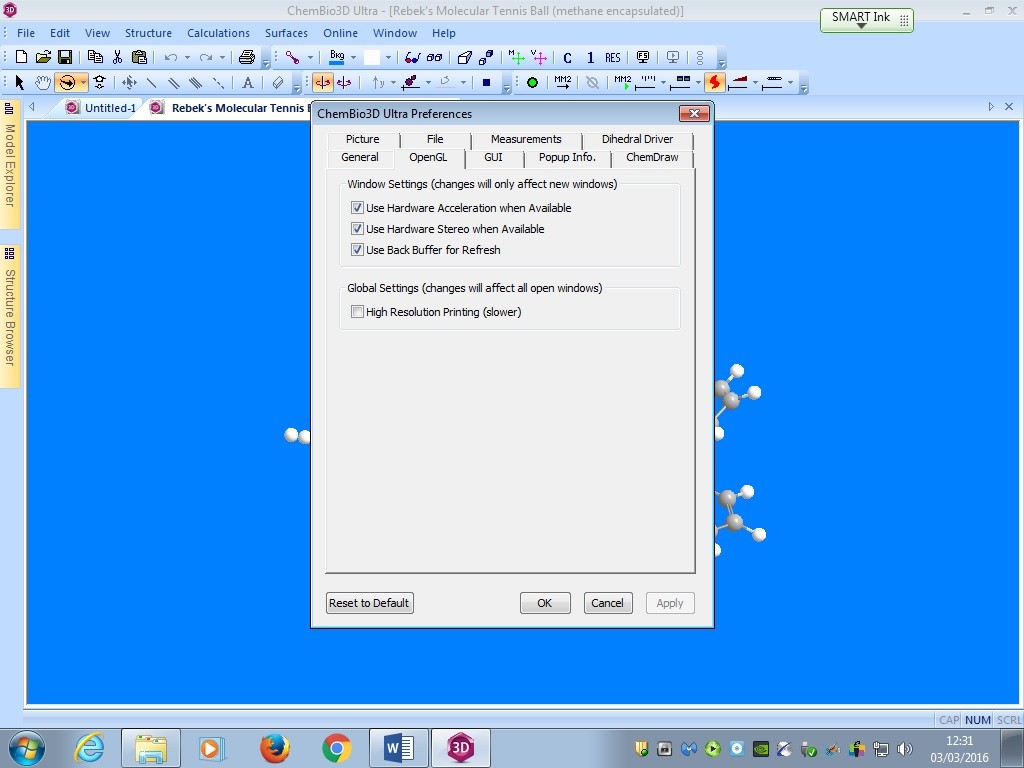Open the rotate-about-Y axis dropdown
The width and height of the screenshot is (1024, 768).
[393, 82]
